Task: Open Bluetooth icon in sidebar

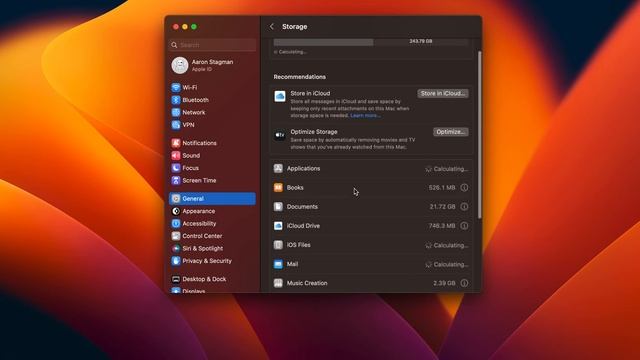Action: (176, 100)
